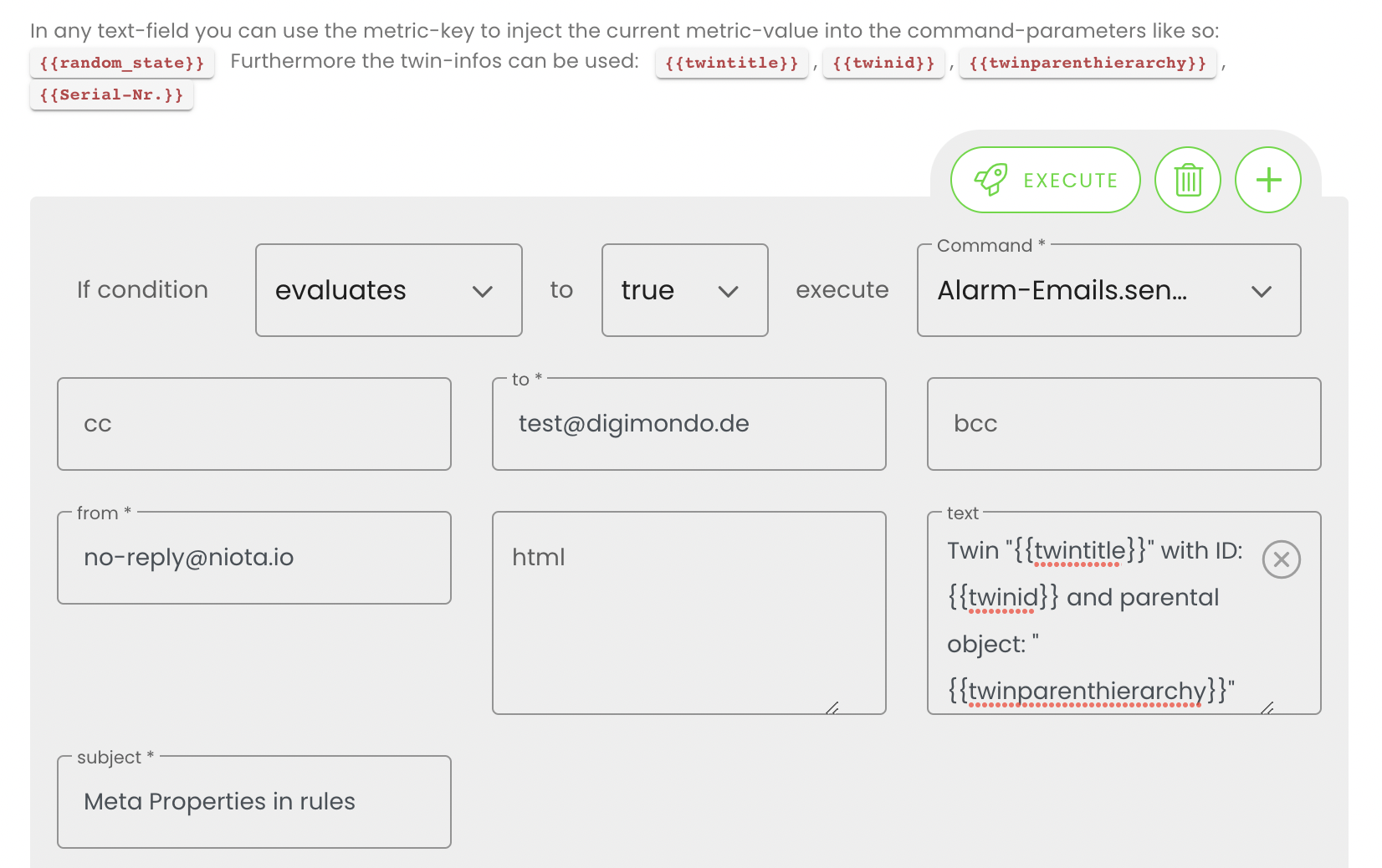Click the {{random_state}} metric-key chip
The height and width of the screenshot is (868, 1382).
coord(122,63)
